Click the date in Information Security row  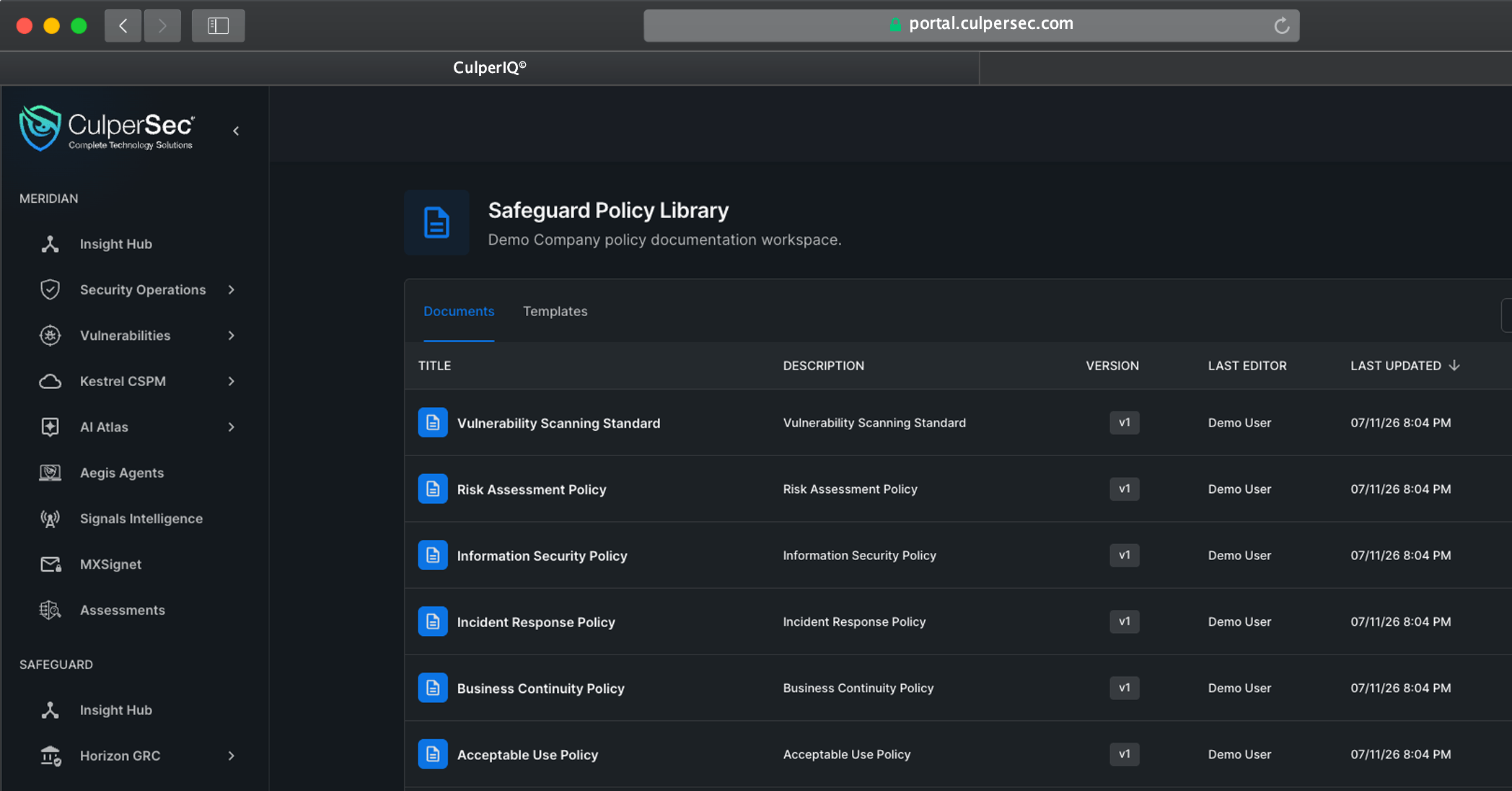1400,555
